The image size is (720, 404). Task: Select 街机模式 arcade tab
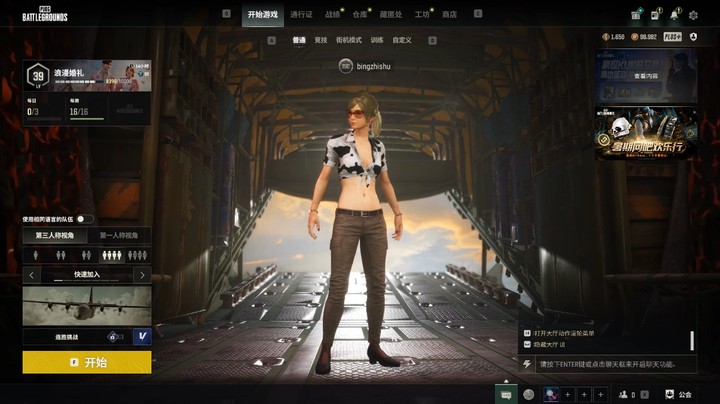(349, 40)
